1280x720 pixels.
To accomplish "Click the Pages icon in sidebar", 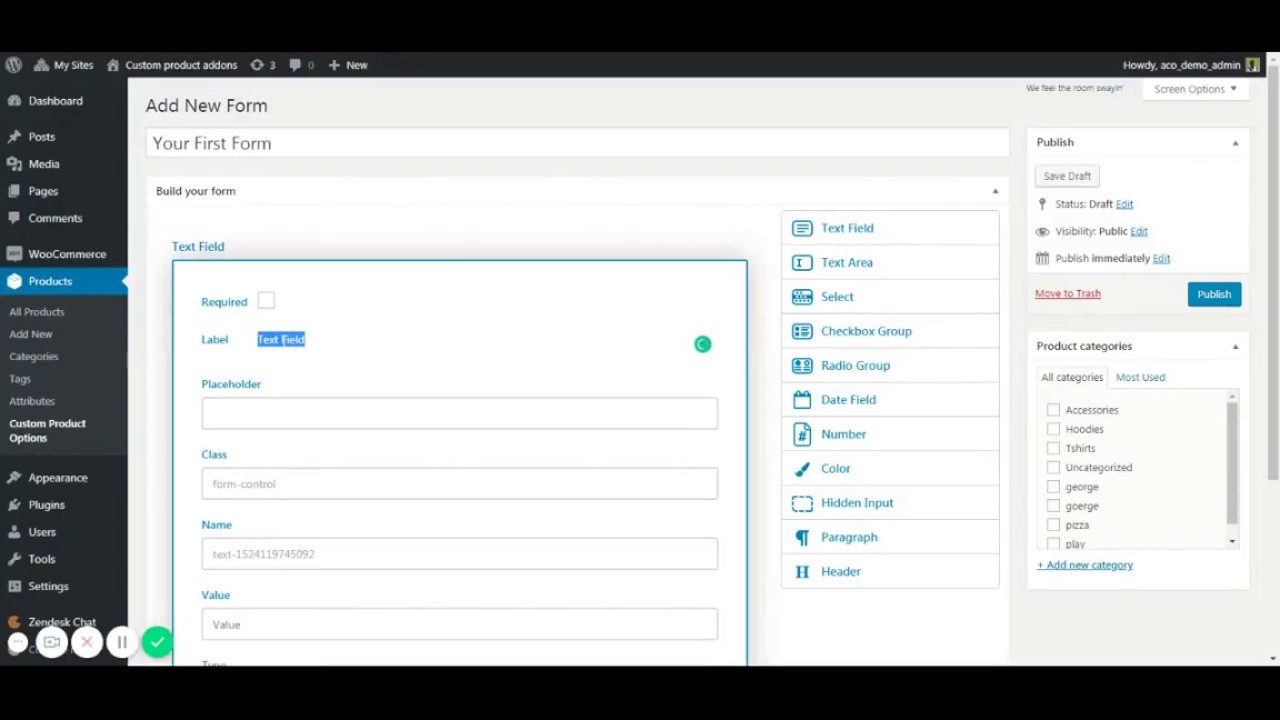I will (14, 191).
